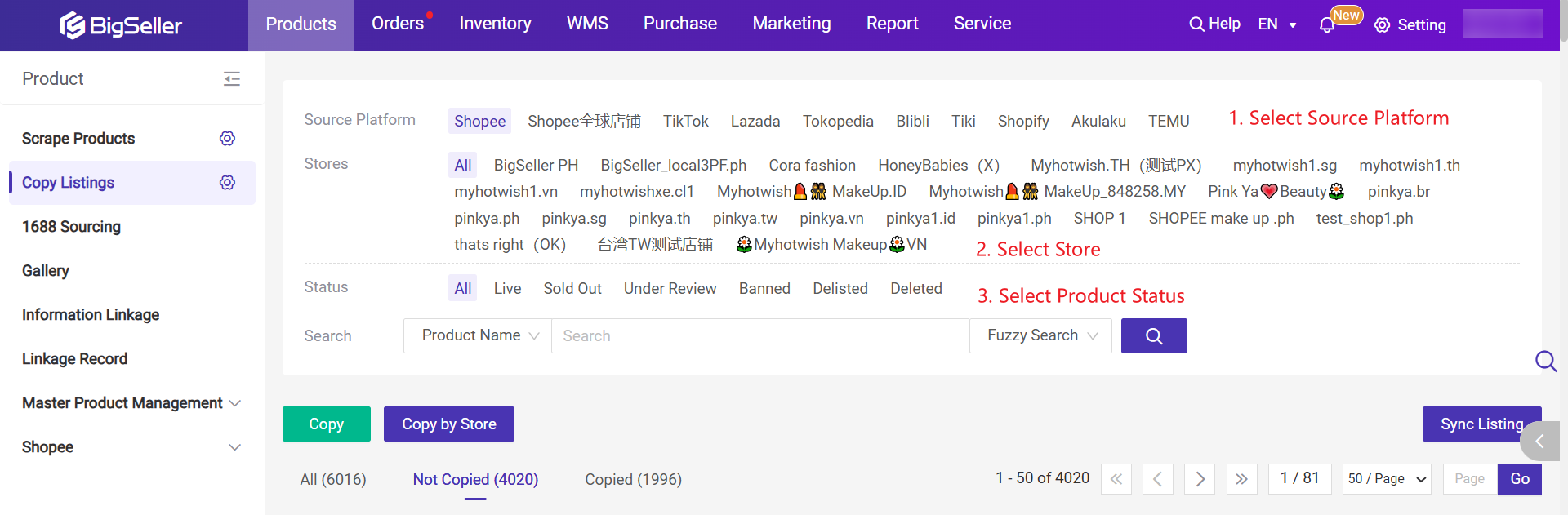Open Fuzzy Search mode dropdown
This screenshot has height=515, width=1568.
(1040, 335)
